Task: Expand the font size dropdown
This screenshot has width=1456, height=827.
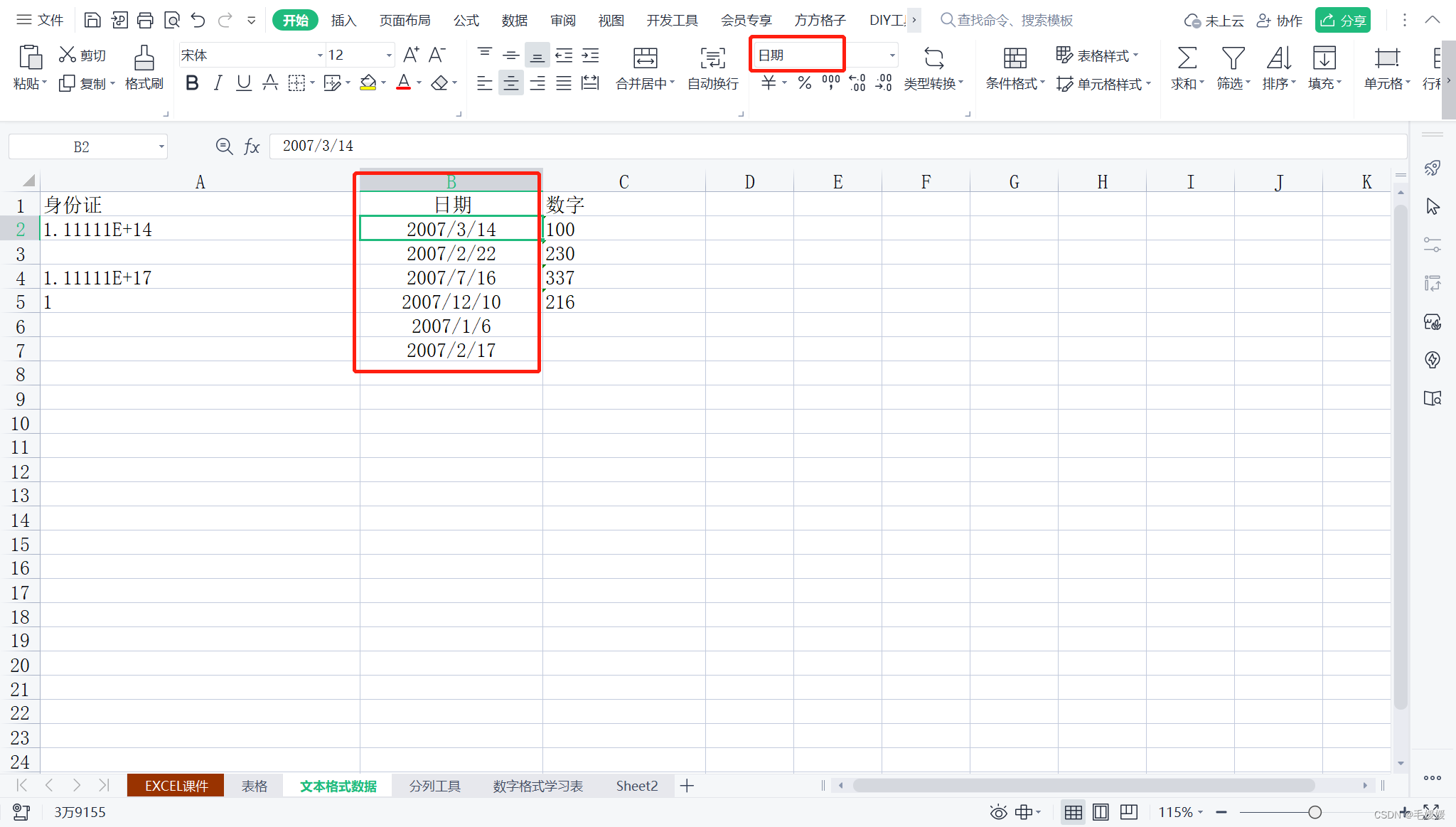Action: [x=389, y=55]
